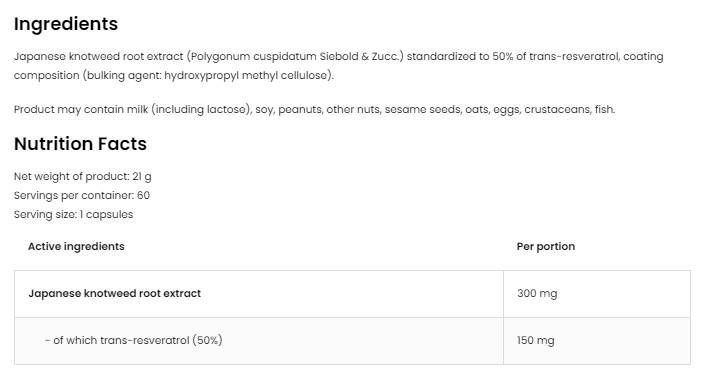Click the Net weight of product line
The image size is (706, 380).
[82, 176]
